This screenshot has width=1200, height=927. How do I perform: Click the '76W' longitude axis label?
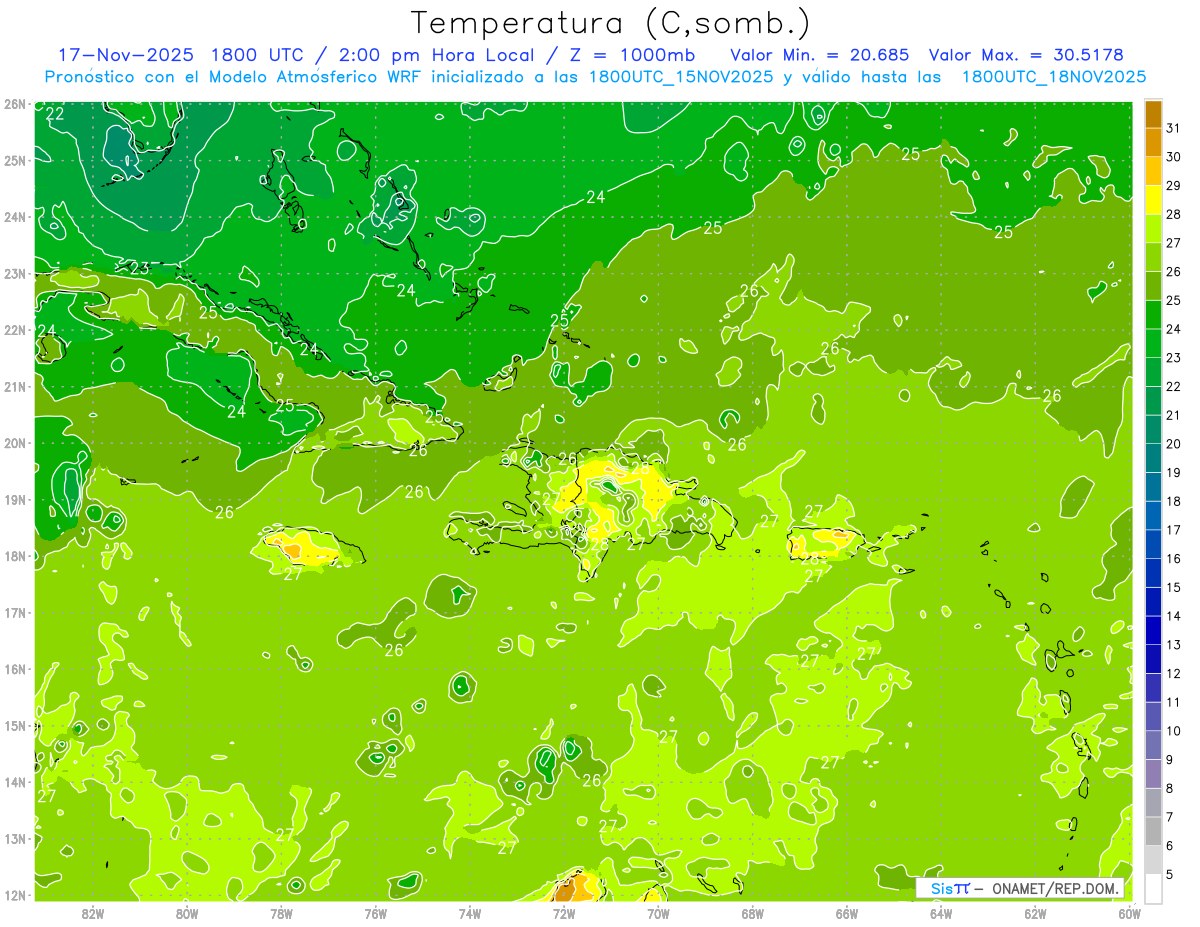376,913
